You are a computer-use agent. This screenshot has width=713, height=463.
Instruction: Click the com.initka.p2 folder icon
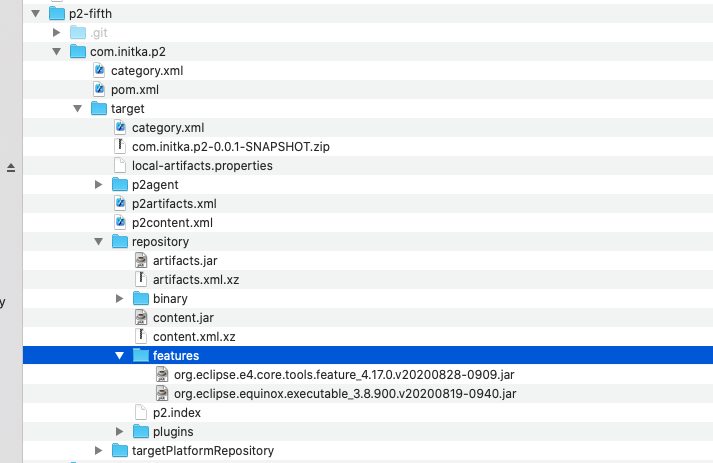[78, 51]
